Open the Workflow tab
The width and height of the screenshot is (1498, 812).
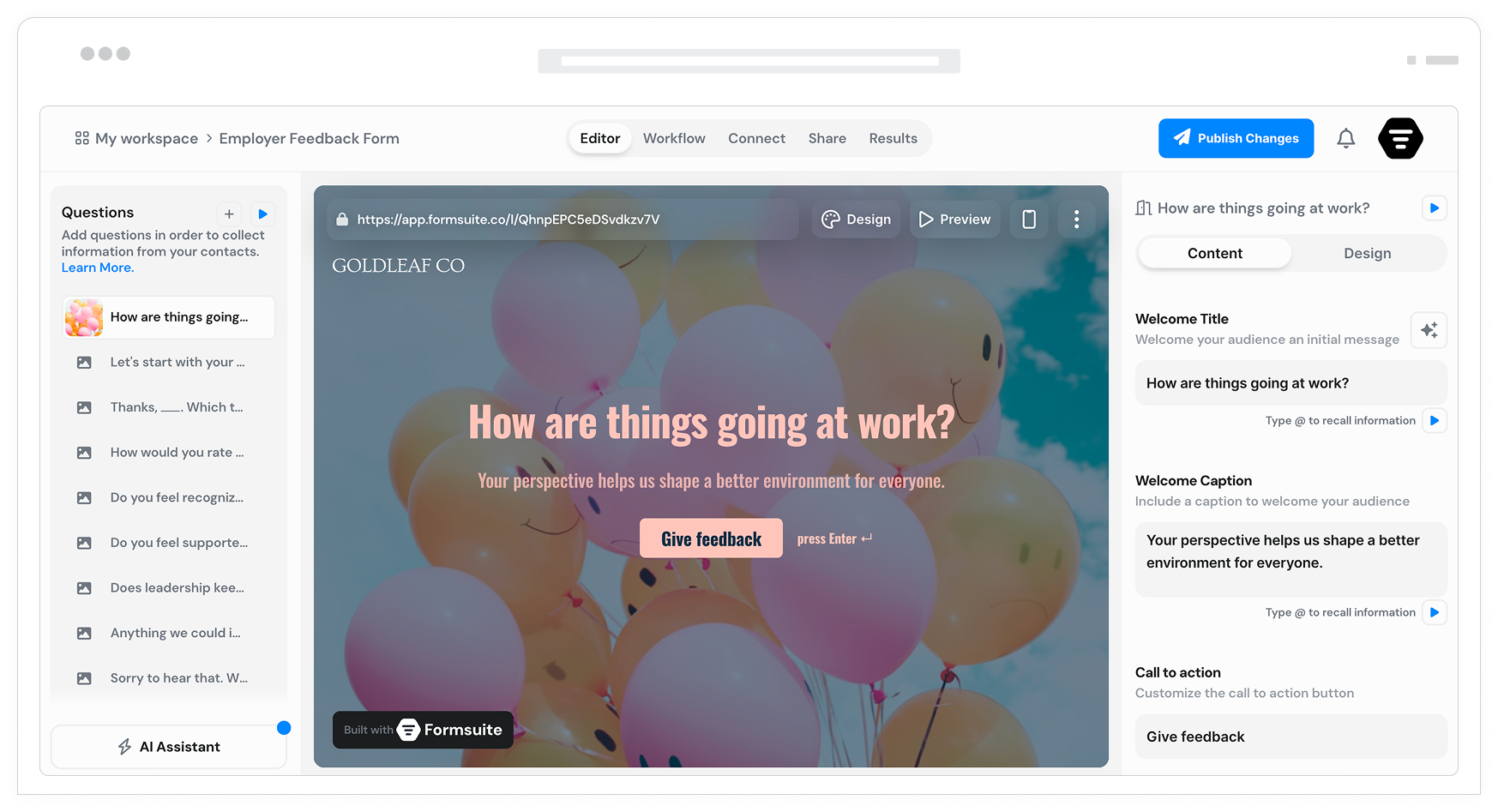(674, 139)
